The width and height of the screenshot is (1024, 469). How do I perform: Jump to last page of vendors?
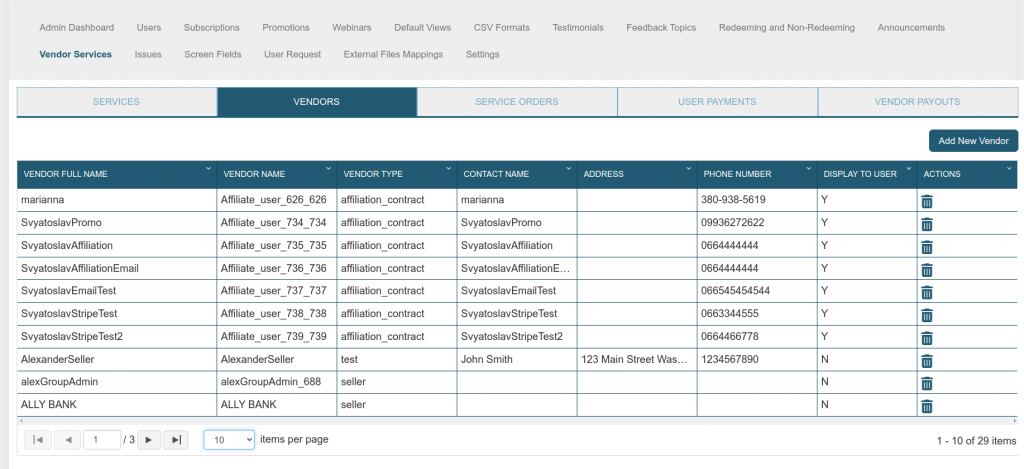pyautogui.click(x=175, y=440)
